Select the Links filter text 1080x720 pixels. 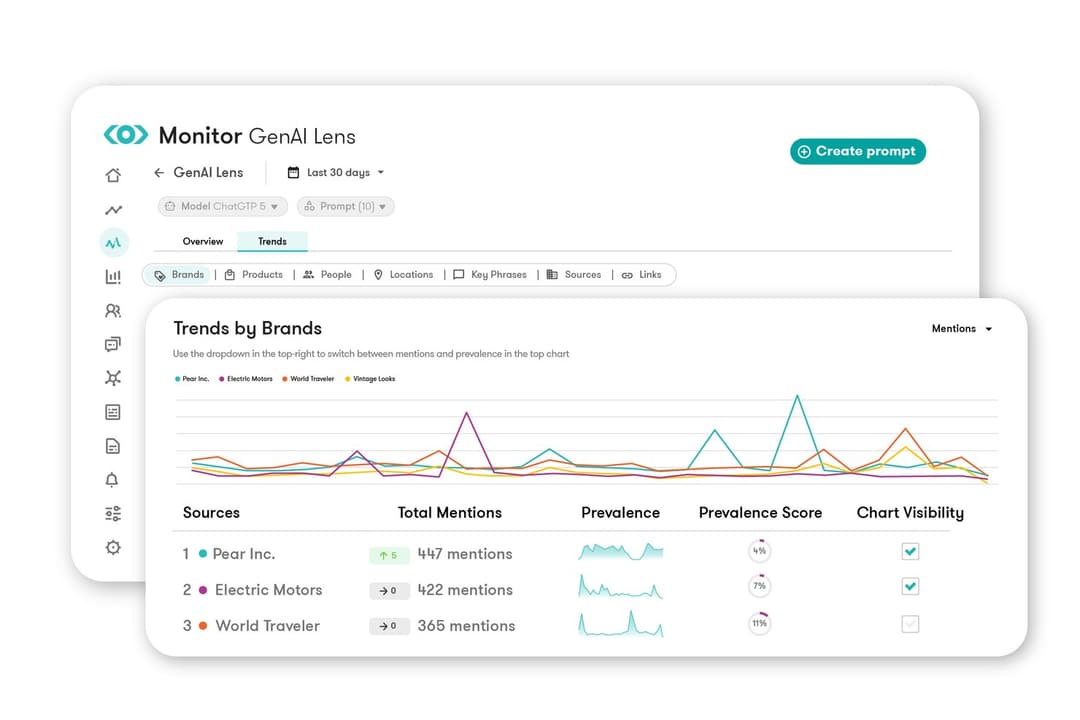650,274
